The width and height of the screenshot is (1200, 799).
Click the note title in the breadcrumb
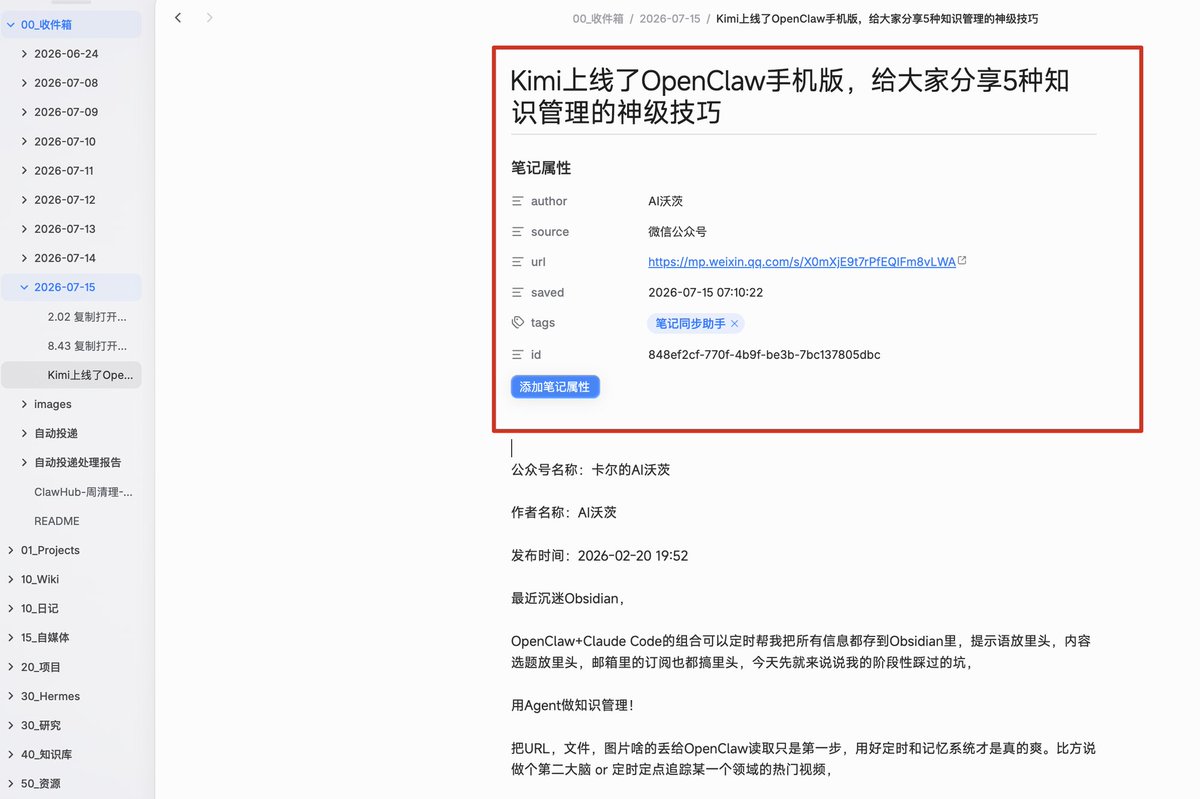pyautogui.click(x=877, y=19)
